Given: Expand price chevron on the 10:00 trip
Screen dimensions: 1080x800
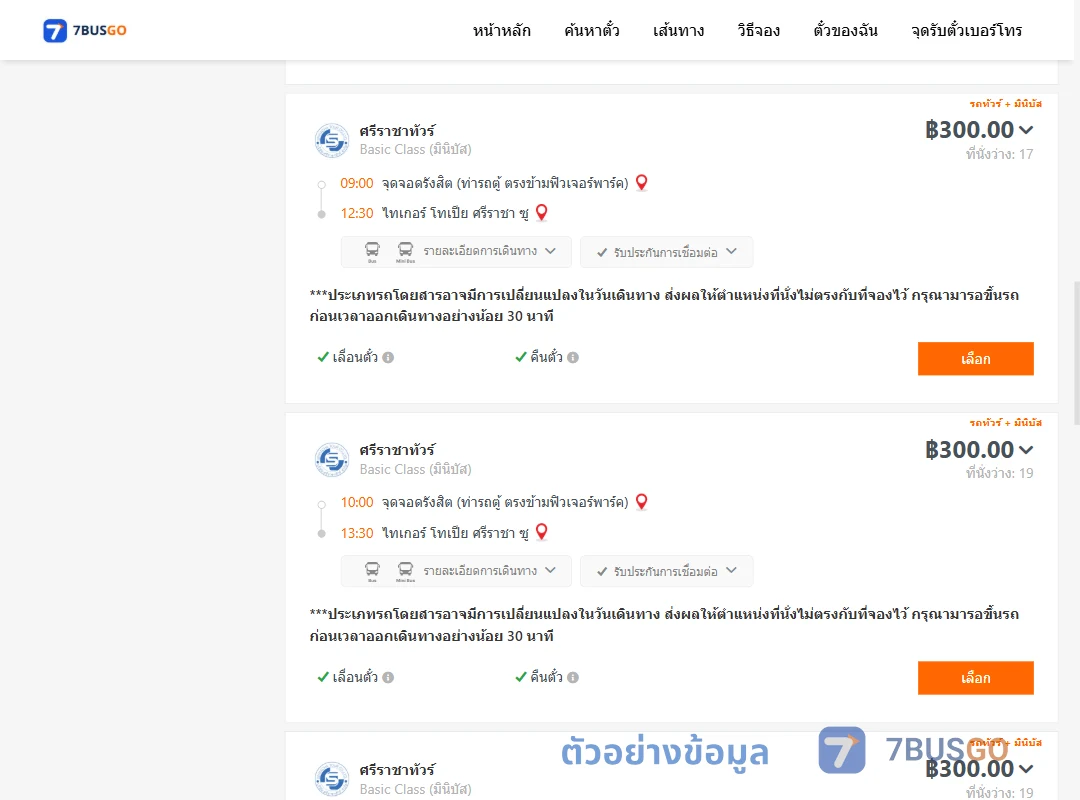Looking at the screenshot, I should [1026, 450].
